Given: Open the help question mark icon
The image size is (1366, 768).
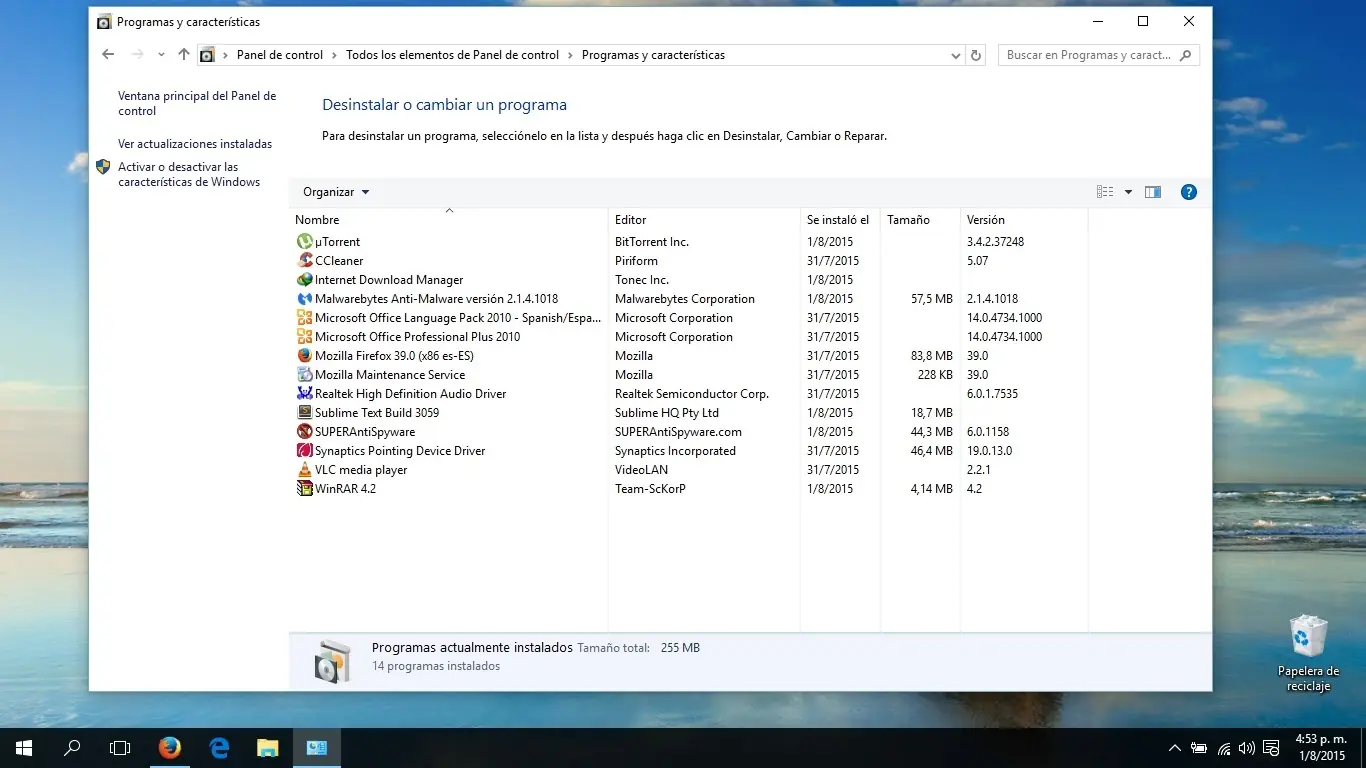Looking at the screenshot, I should 1188,192.
